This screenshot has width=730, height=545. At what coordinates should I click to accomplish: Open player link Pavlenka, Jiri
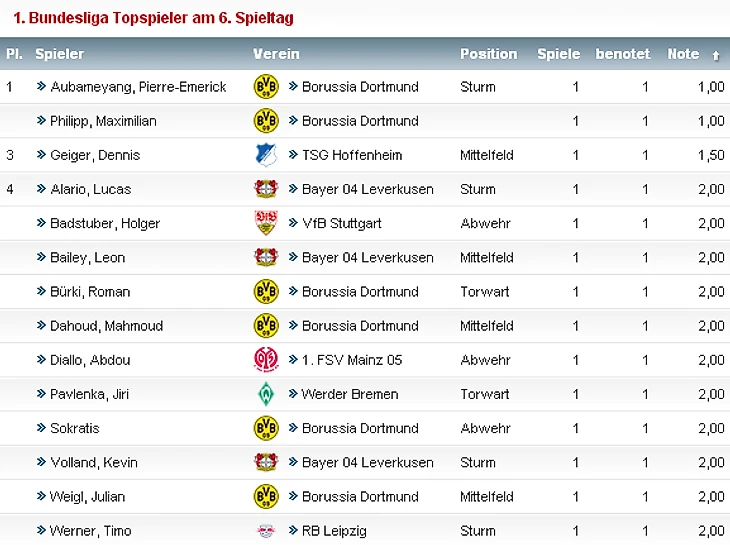click(89, 394)
